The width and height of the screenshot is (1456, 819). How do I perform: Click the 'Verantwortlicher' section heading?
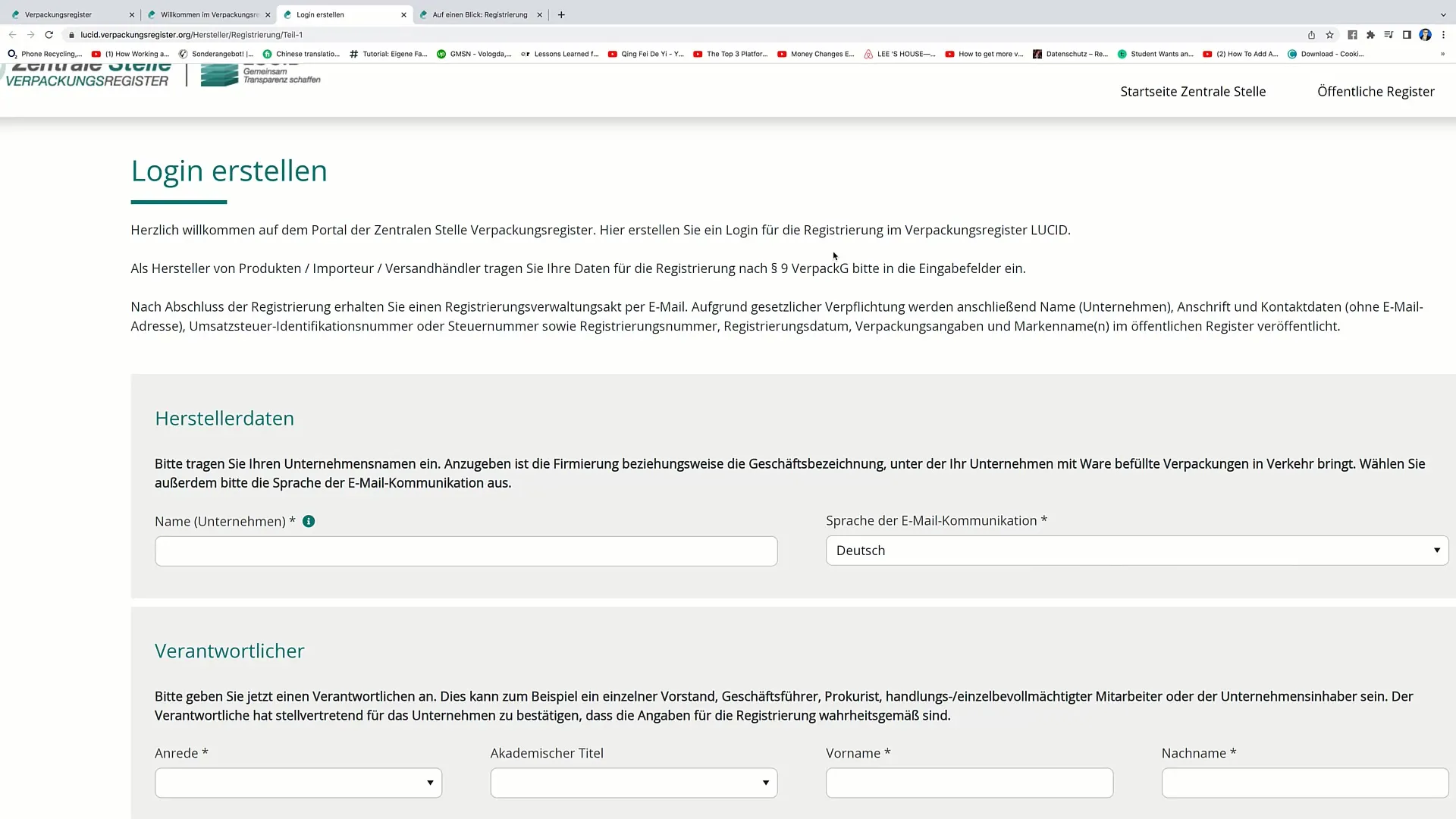pyautogui.click(x=230, y=651)
